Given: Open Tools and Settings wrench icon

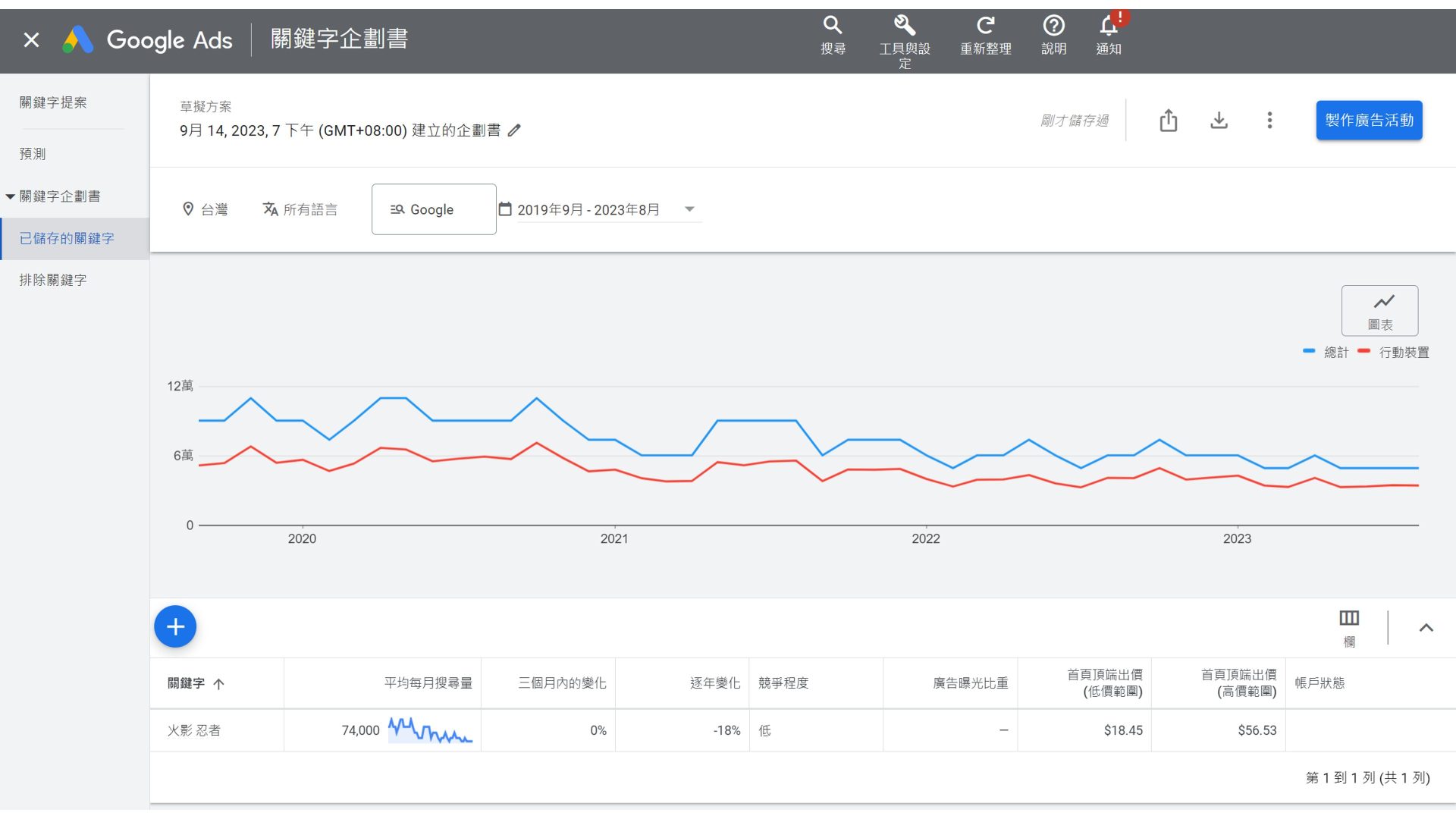Looking at the screenshot, I should [904, 26].
